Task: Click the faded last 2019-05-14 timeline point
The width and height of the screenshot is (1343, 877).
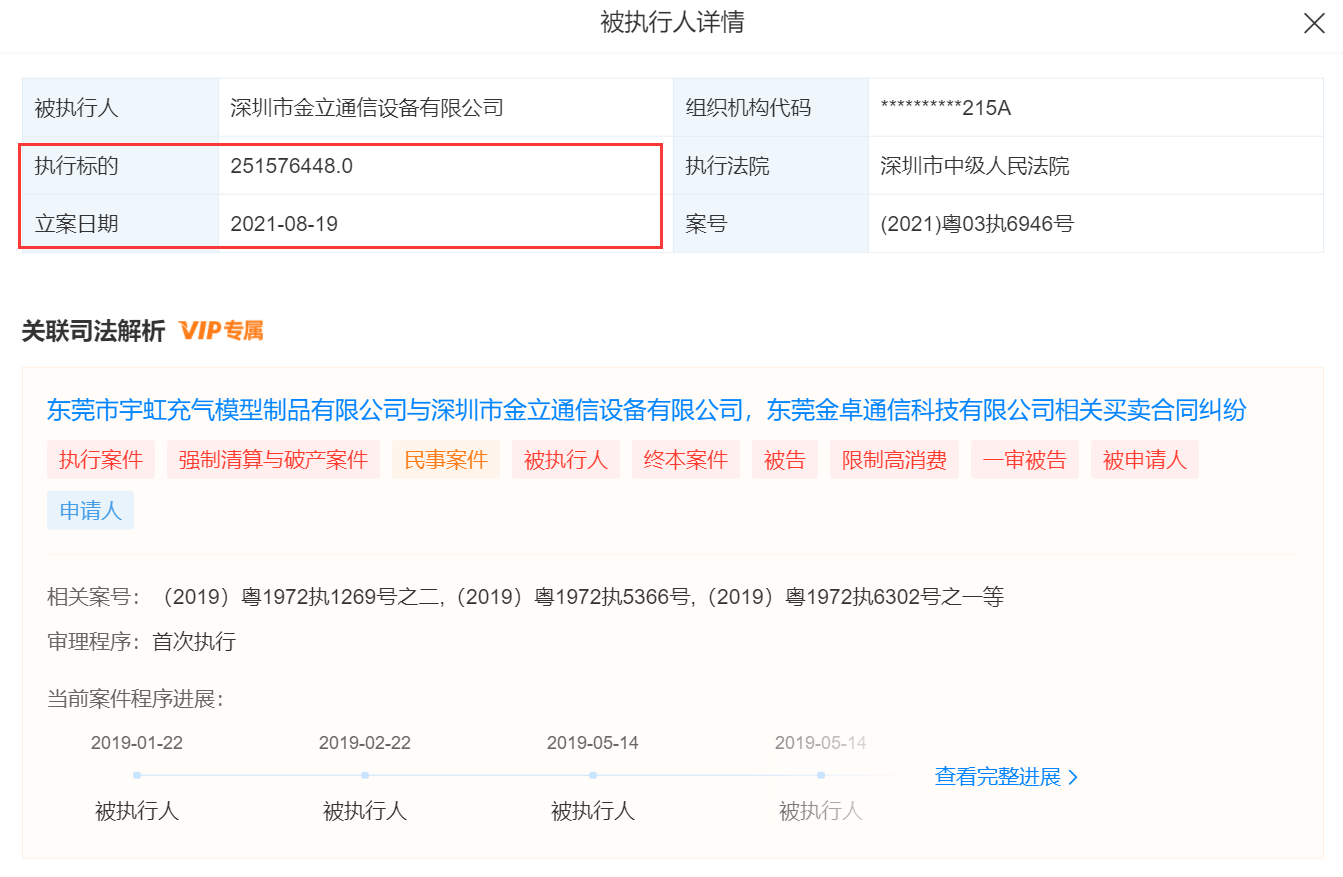Action: pos(821,775)
